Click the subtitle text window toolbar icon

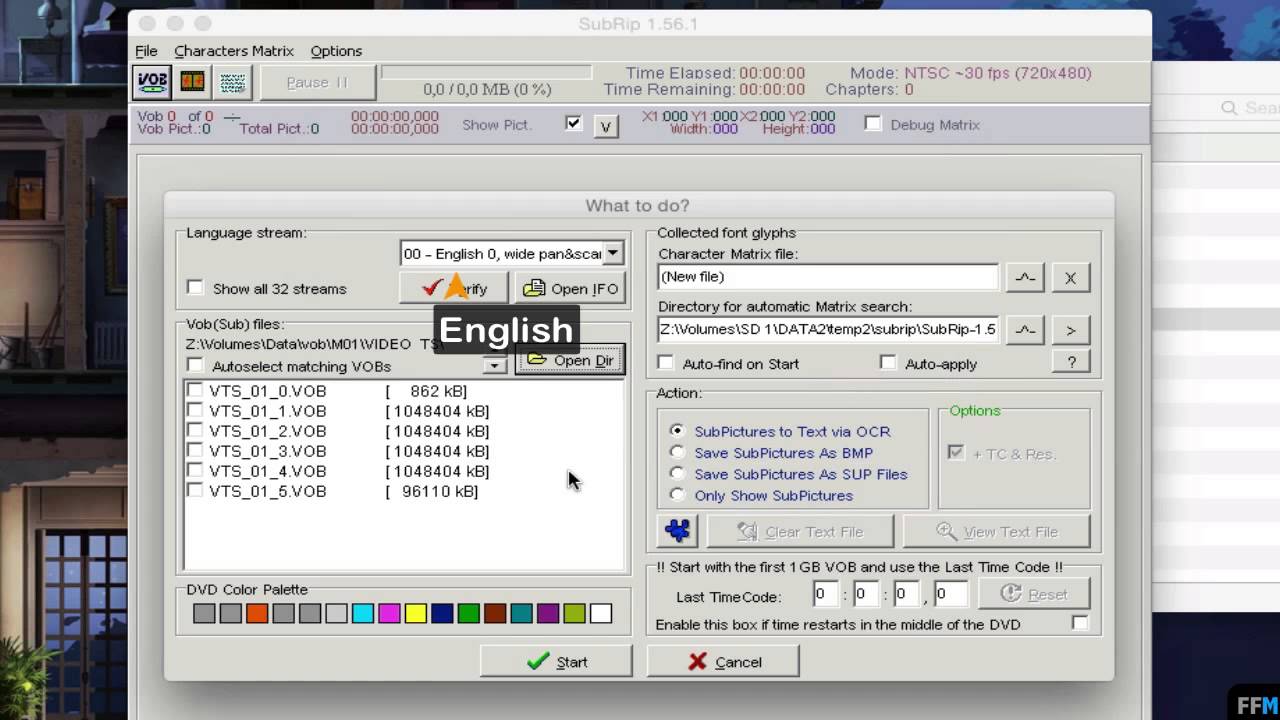click(232, 82)
